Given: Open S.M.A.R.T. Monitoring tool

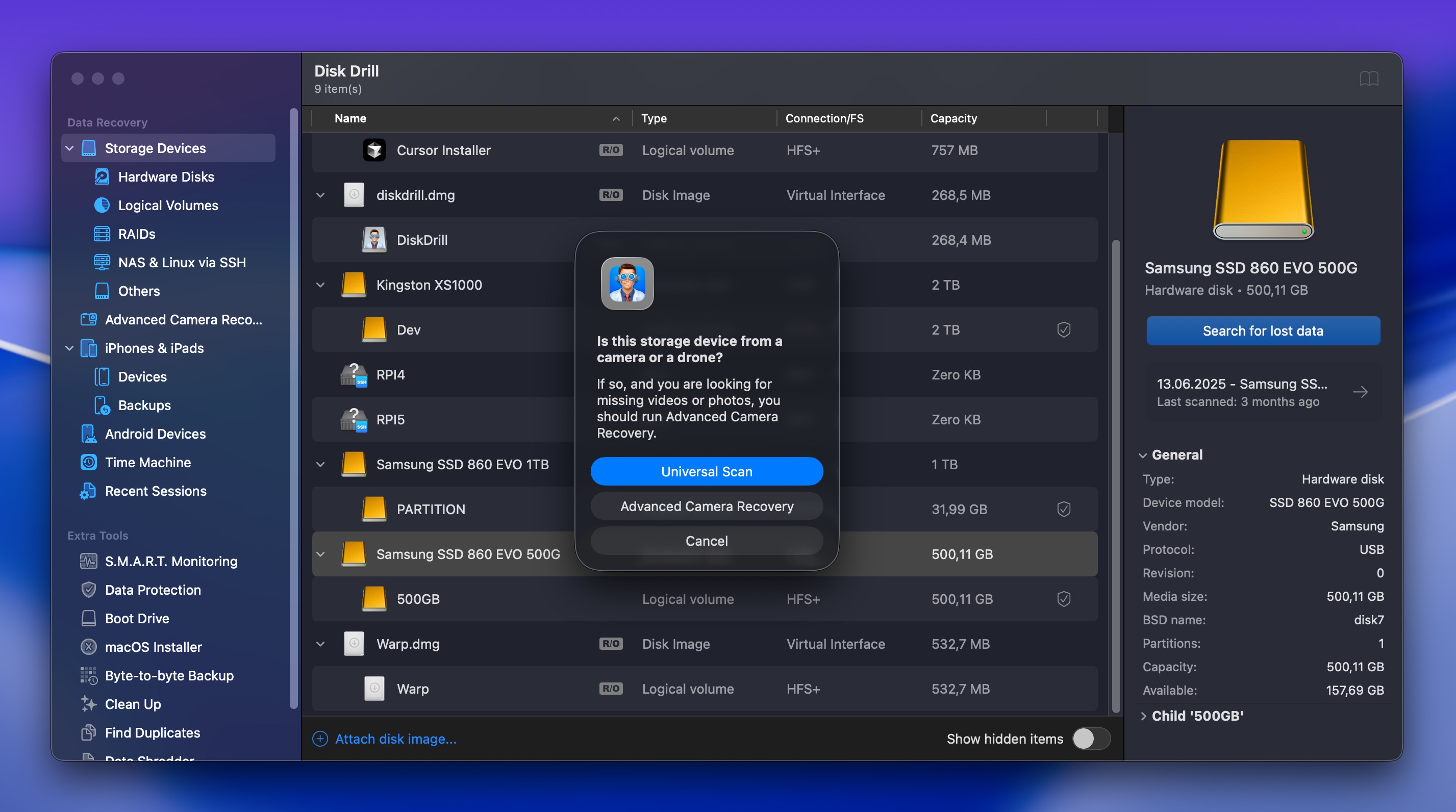Looking at the screenshot, I should [171, 561].
